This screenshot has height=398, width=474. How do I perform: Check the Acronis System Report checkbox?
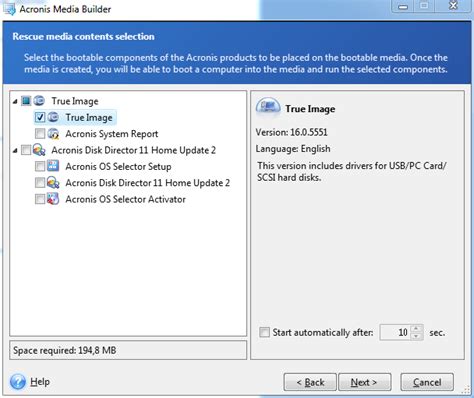tap(40, 134)
